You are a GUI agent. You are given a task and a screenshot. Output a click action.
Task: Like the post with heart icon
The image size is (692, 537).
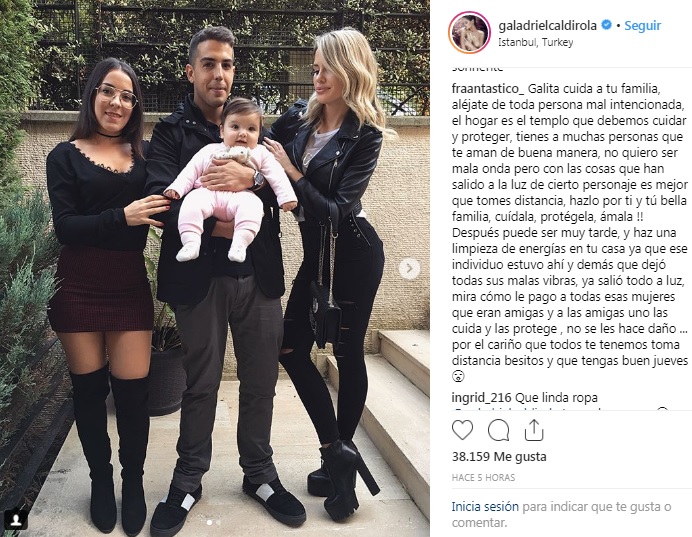[462, 430]
